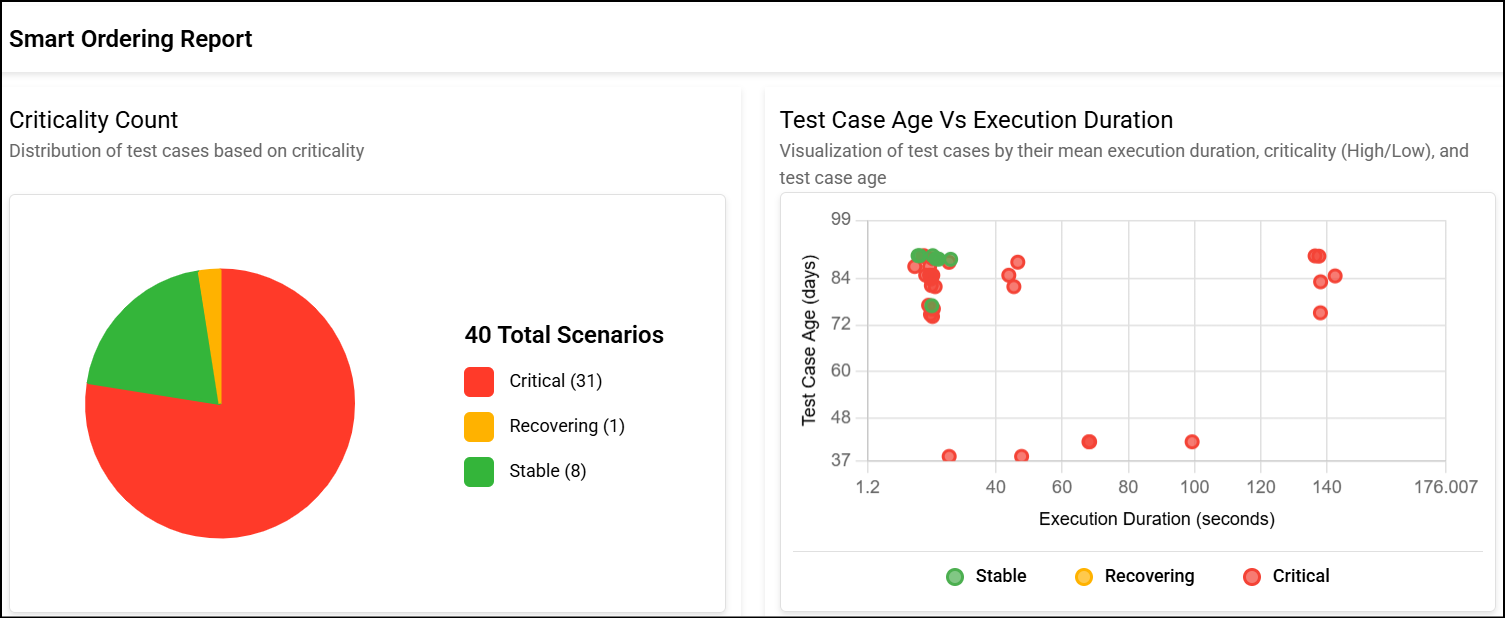Click the 40 Total Scenarios label
1505x618 pixels.
[x=564, y=335]
